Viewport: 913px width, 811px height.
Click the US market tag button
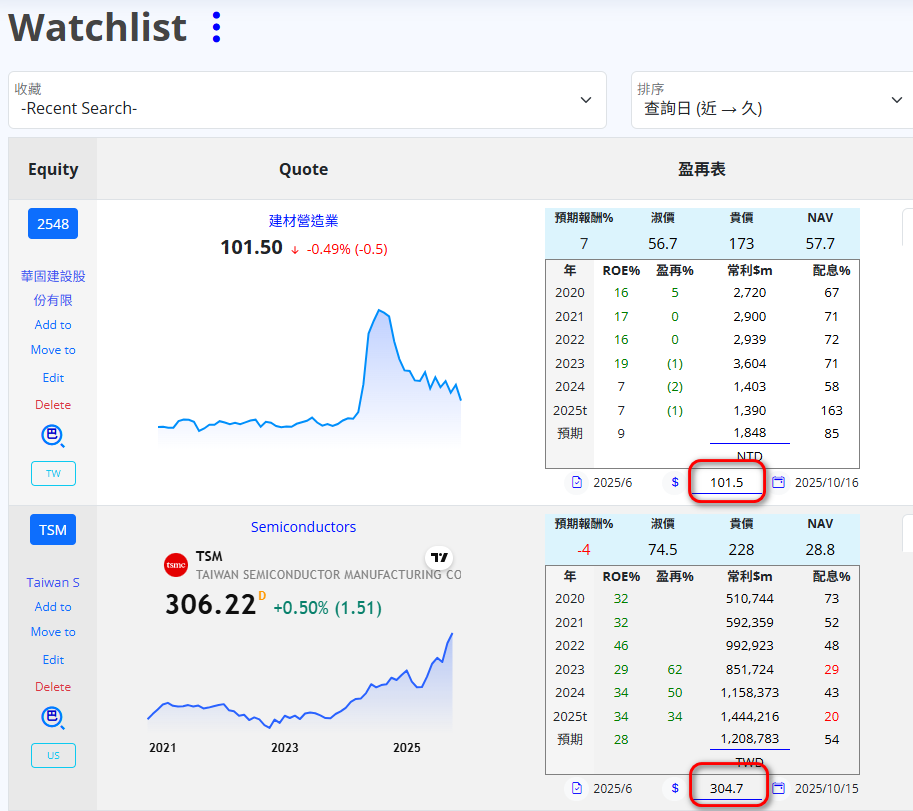(x=53, y=756)
